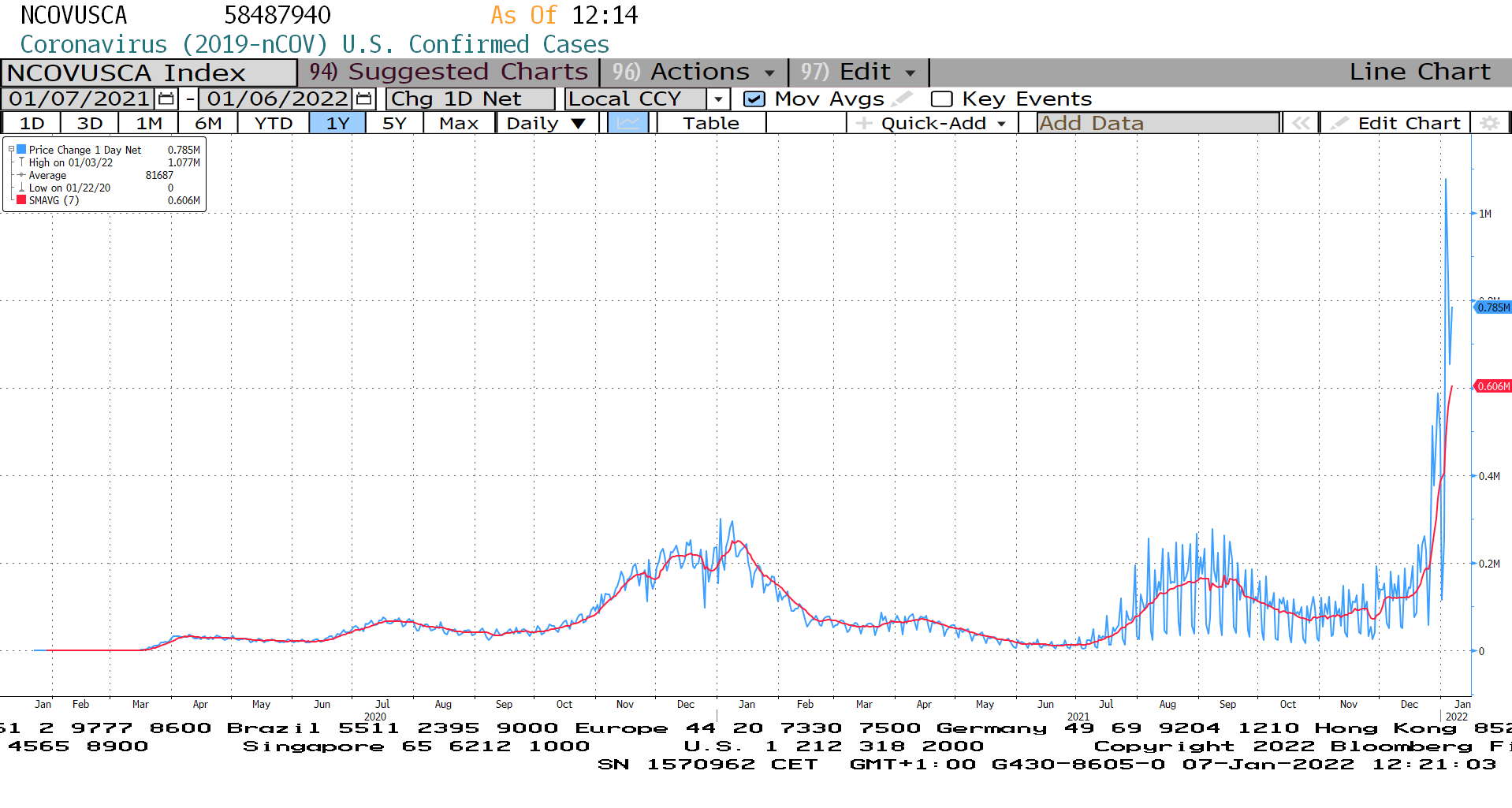The width and height of the screenshot is (1512, 808).
Task: Collapse the legend tree with minus box
Action: click(11, 149)
